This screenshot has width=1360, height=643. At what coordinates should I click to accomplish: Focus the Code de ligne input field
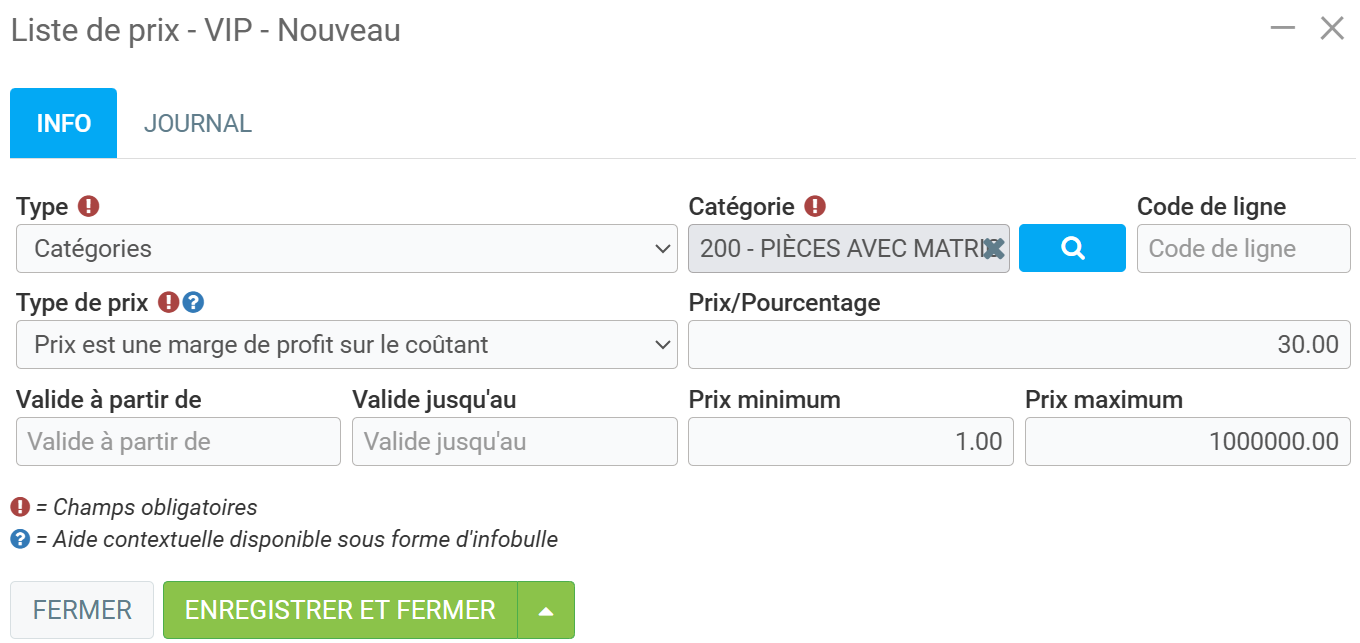(1243, 248)
